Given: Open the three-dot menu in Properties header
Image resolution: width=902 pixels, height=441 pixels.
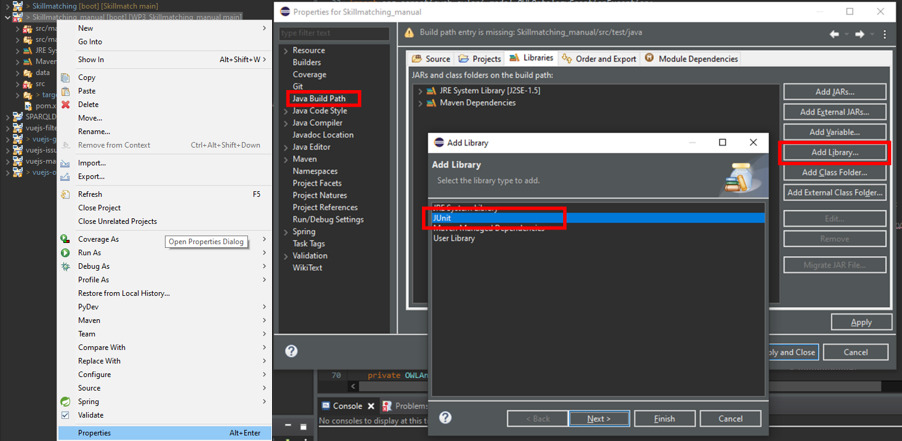Looking at the screenshot, I should [x=885, y=34].
